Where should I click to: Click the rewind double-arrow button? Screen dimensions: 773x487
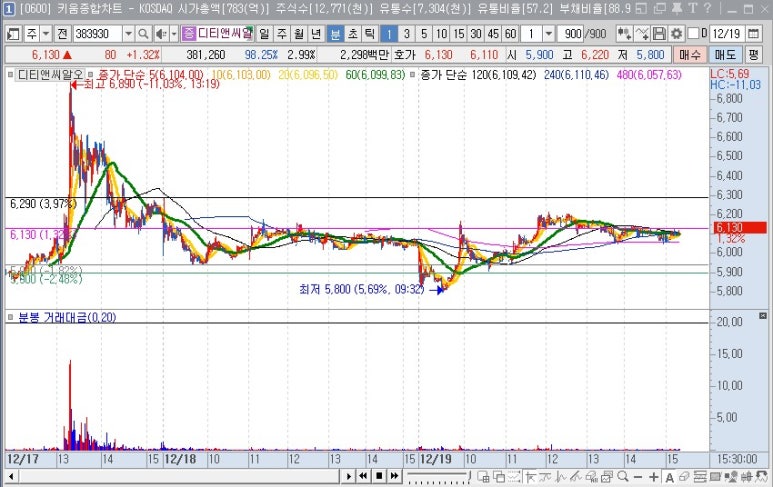pyautogui.click(x=363, y=476)
